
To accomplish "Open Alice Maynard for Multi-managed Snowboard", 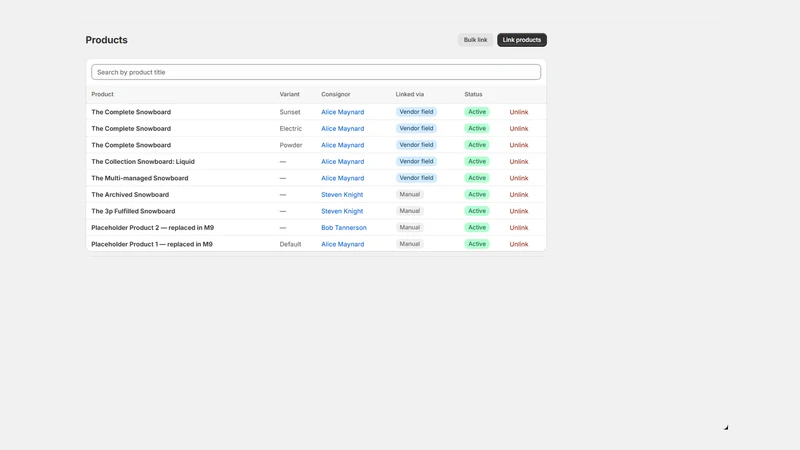I will 342,178.
